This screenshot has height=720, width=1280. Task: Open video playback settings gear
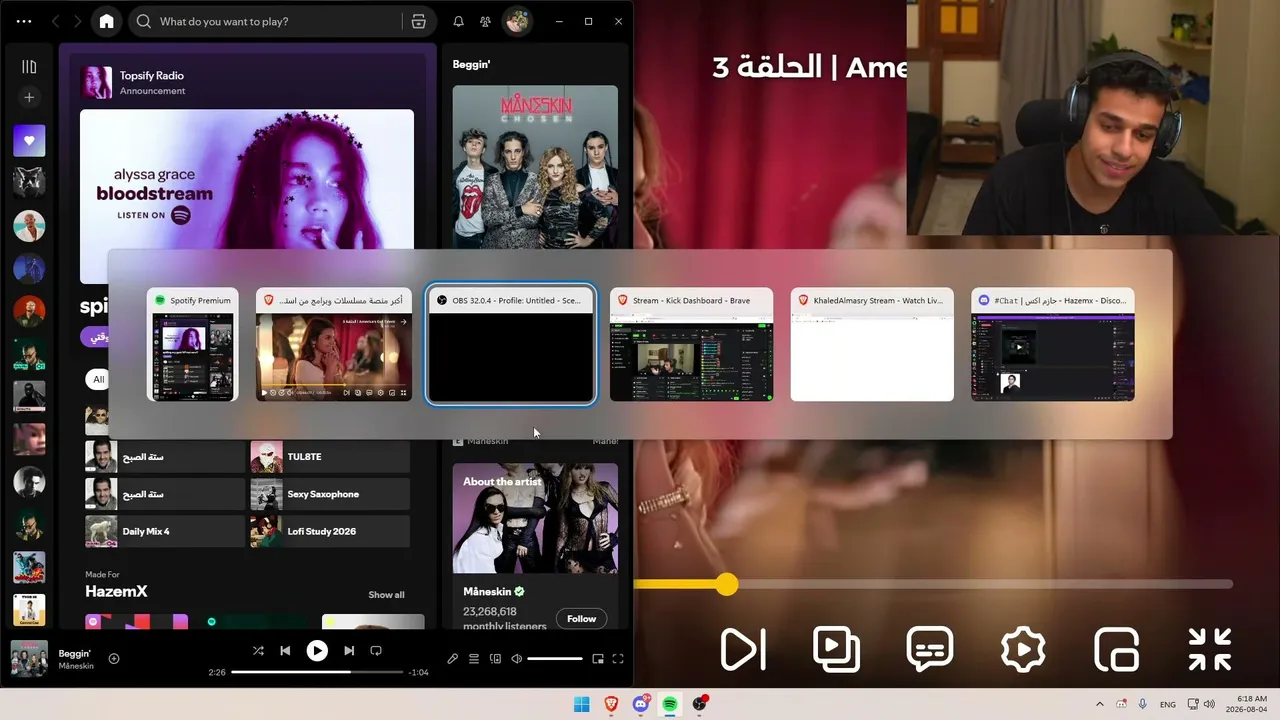tap(1023, 650)
